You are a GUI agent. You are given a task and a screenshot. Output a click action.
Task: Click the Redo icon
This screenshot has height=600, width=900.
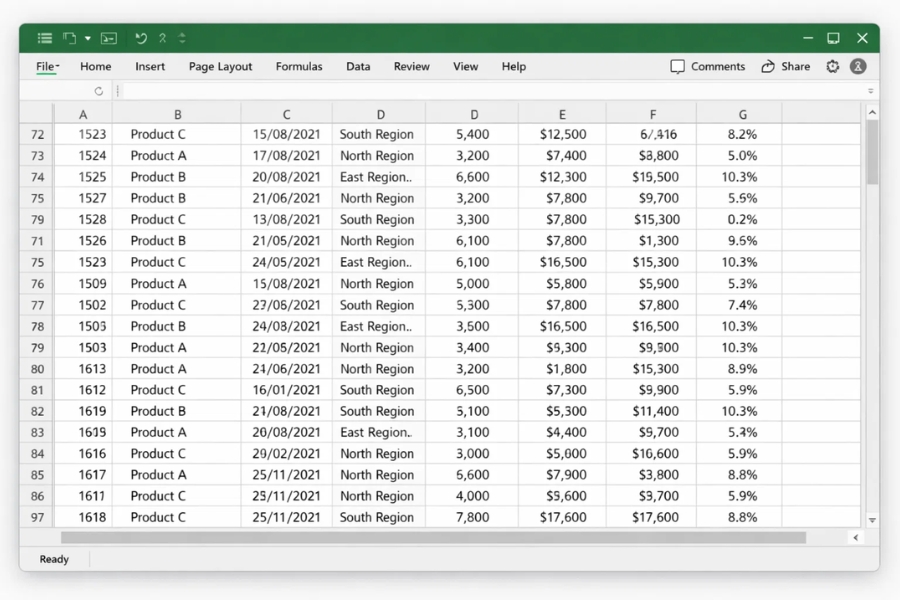tap(162, 37)
